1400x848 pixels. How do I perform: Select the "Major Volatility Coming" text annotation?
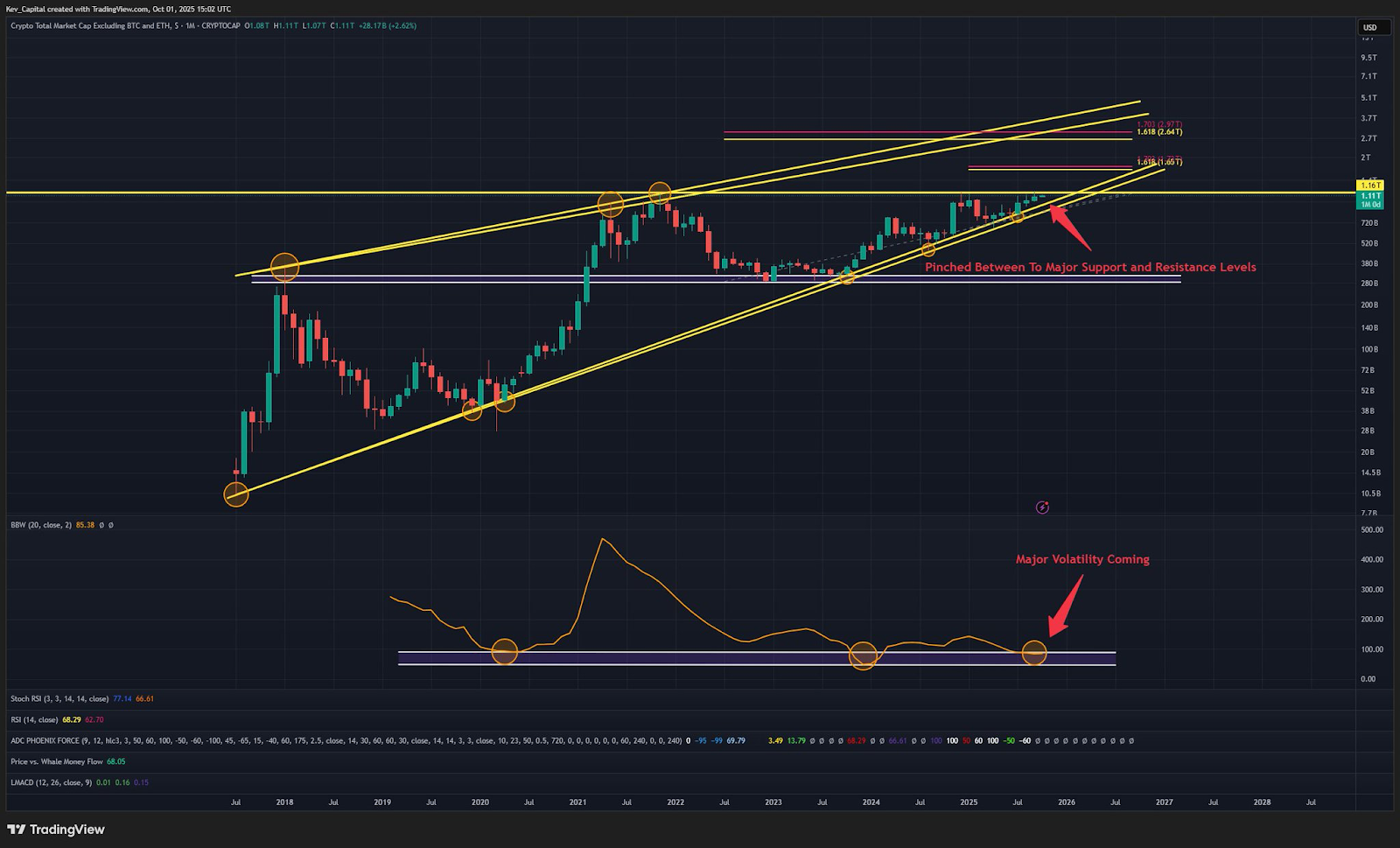1082,559
